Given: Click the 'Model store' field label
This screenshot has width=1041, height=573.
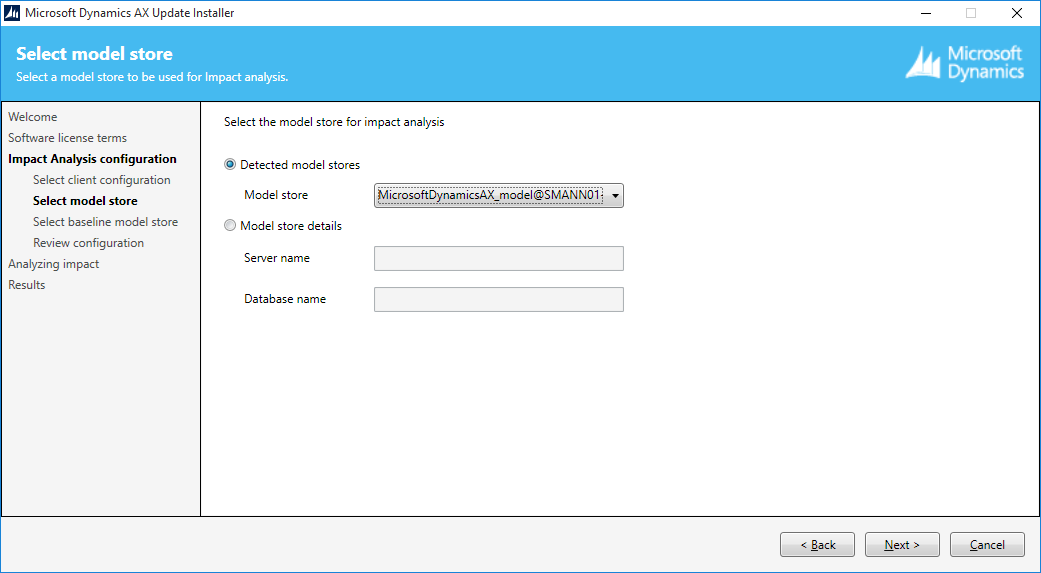Looking at the screenshot, I should [x=276, y=195].
